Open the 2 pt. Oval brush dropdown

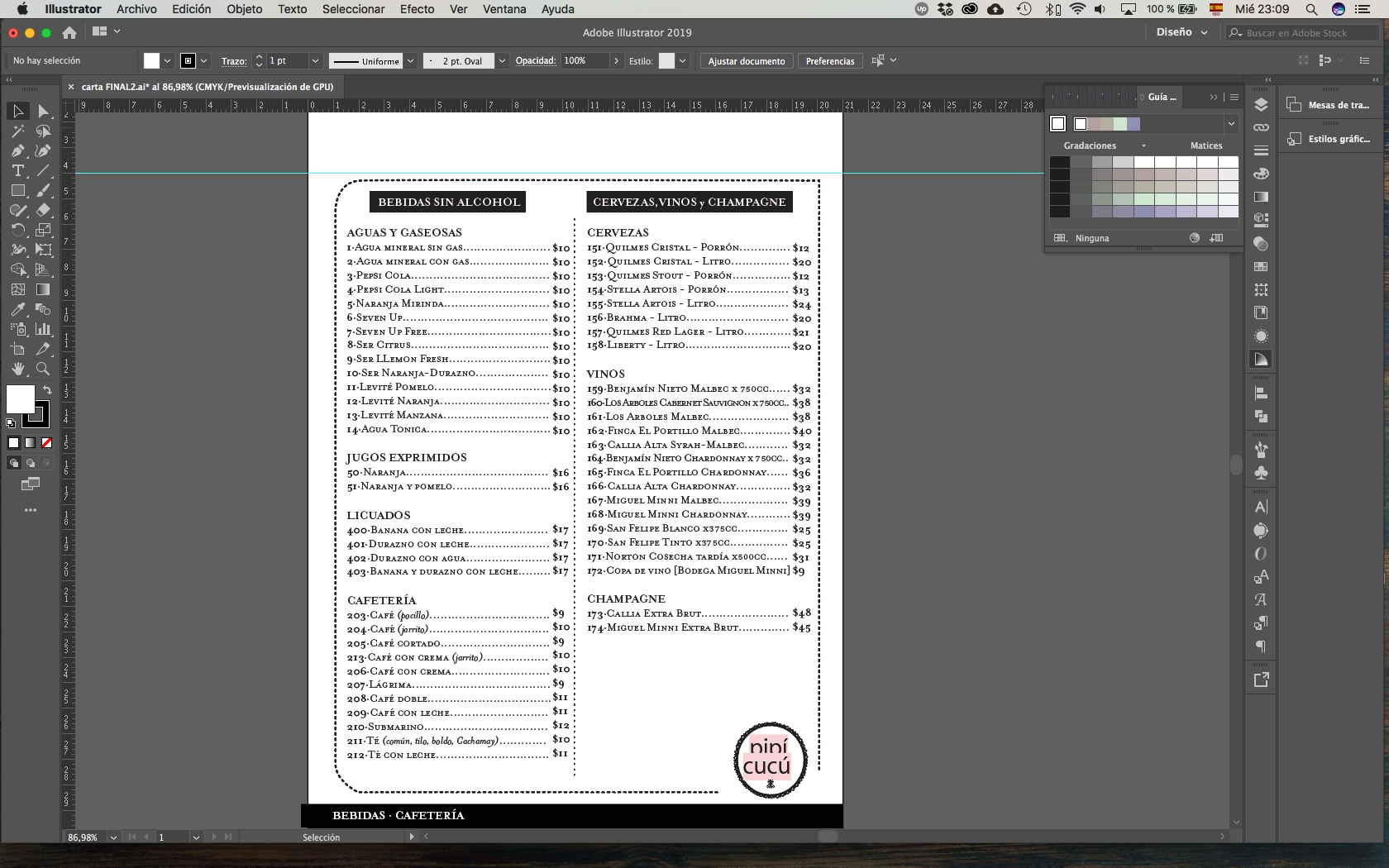point(502,61)
